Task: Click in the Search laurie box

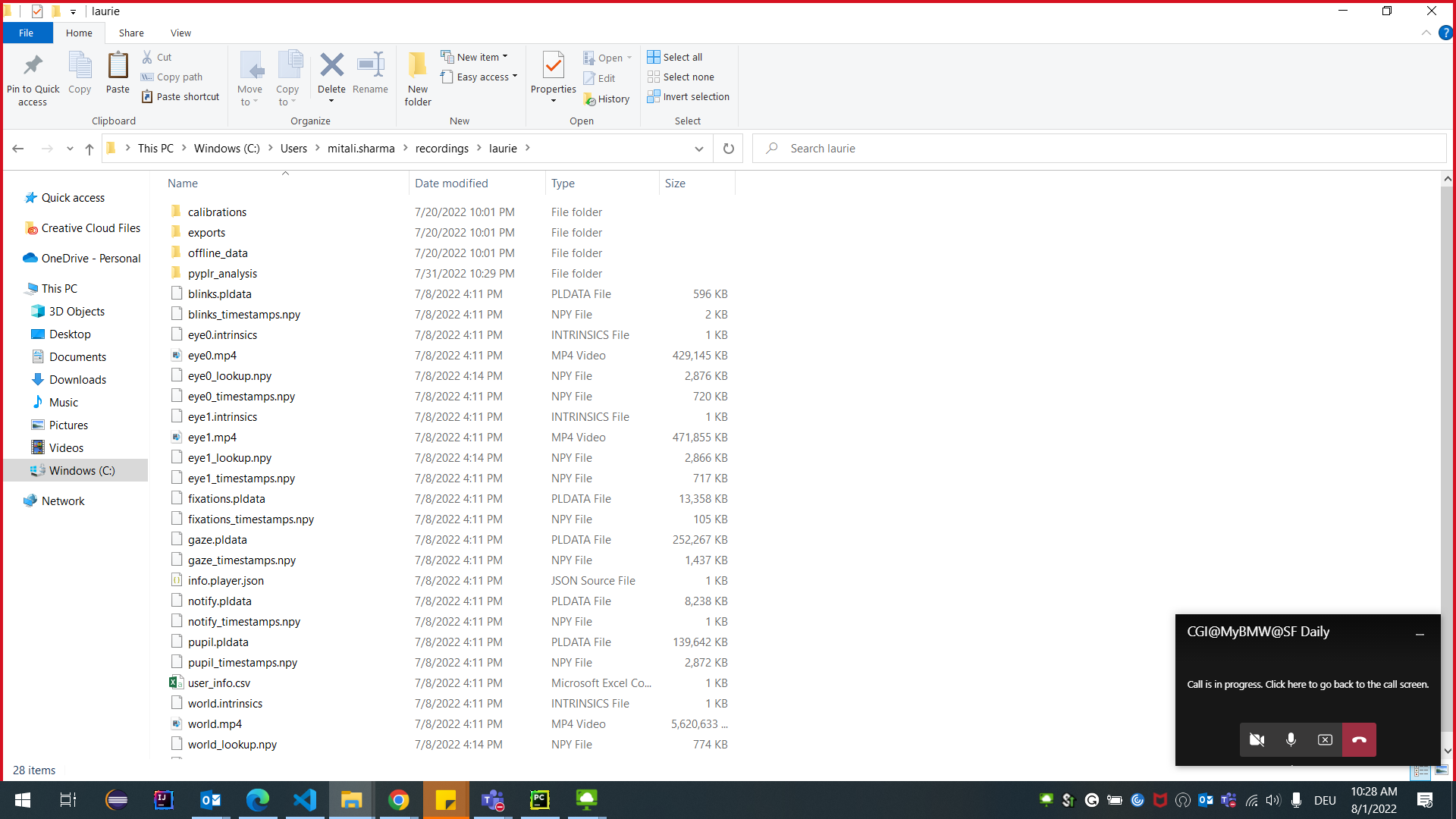Action: 1100,149
